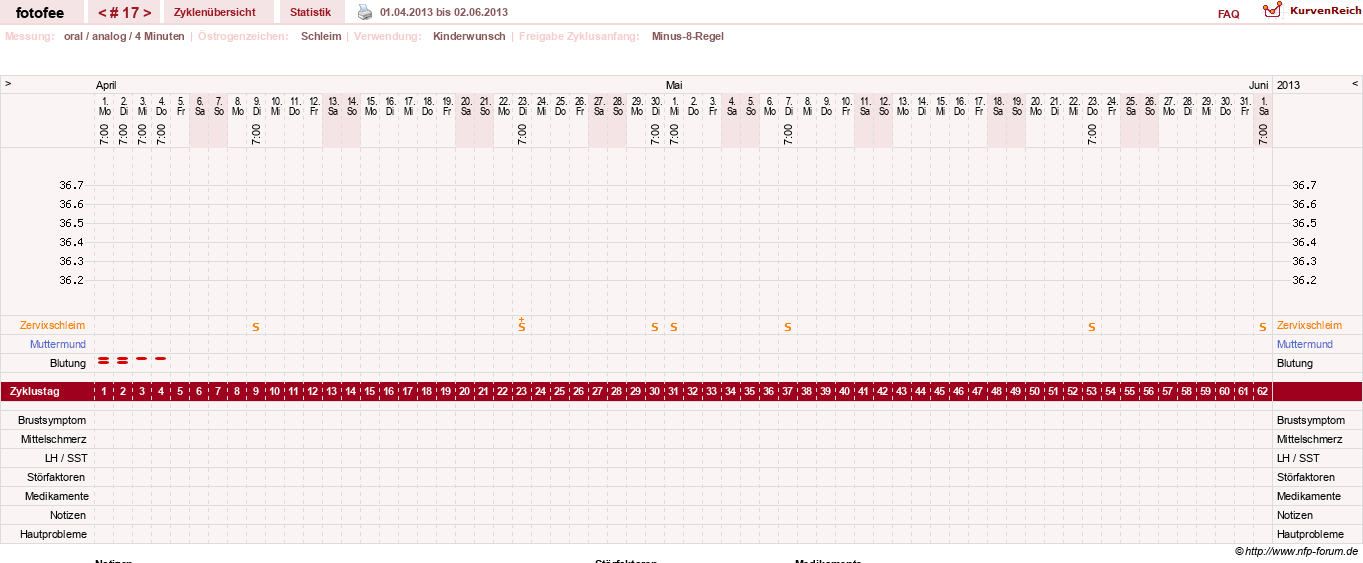
Task: Select cycle day 23 in the Zyklustag bar
Action: click(522, 392)
